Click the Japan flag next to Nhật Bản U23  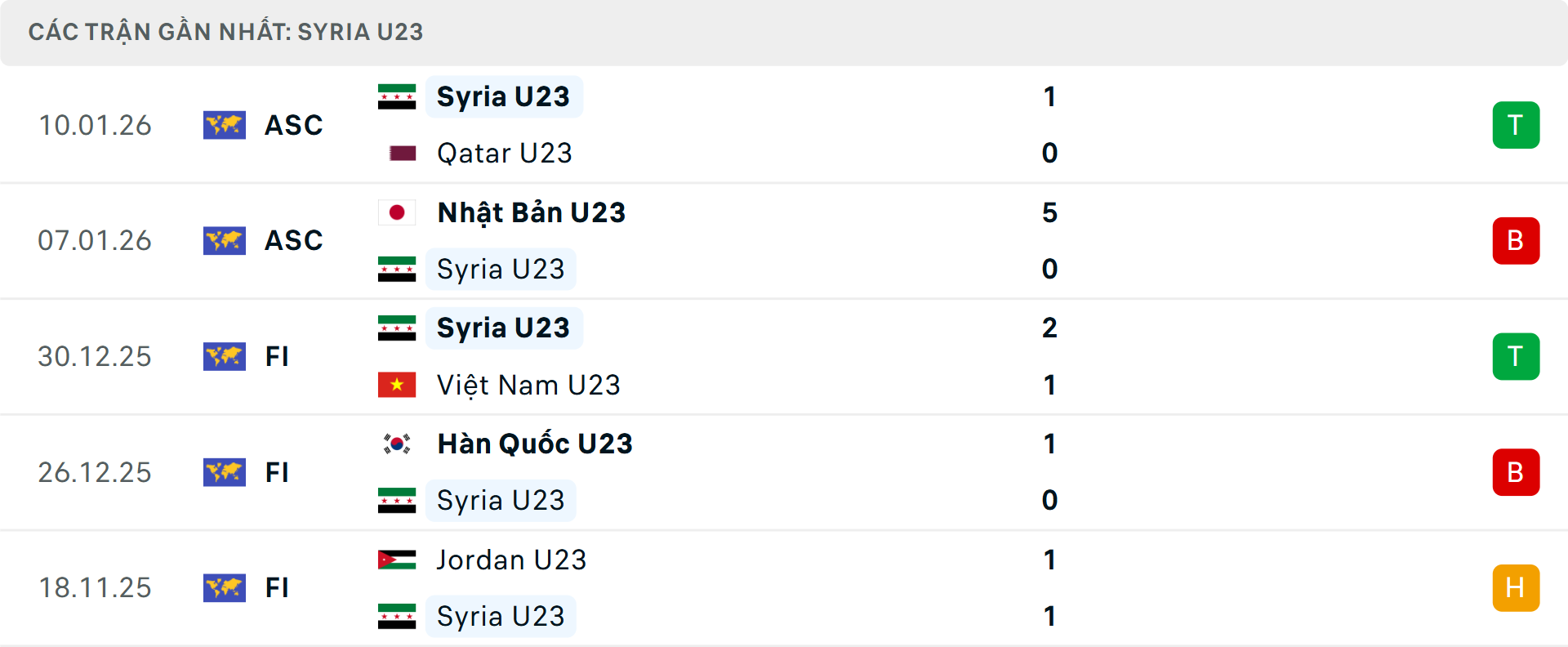[x=397, y=212]
